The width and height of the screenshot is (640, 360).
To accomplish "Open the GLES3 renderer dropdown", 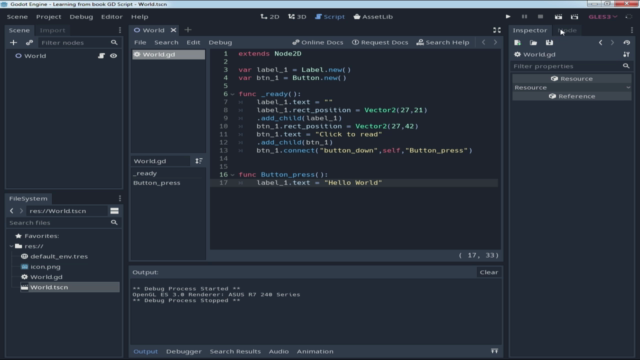I will click(603, 17).
